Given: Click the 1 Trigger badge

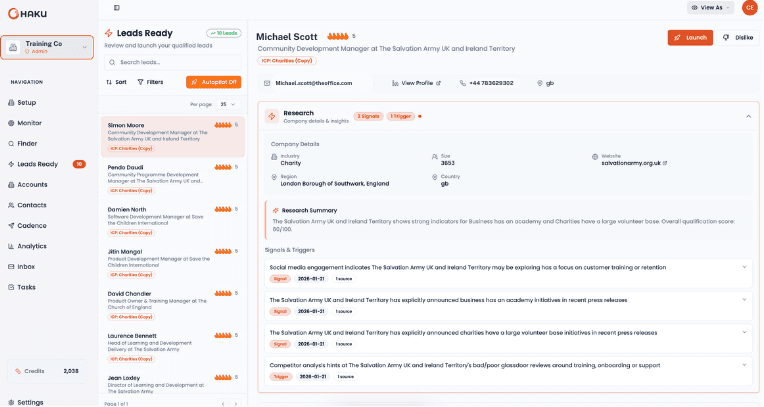Looking at the screenshot, I should tap(401, 116).
